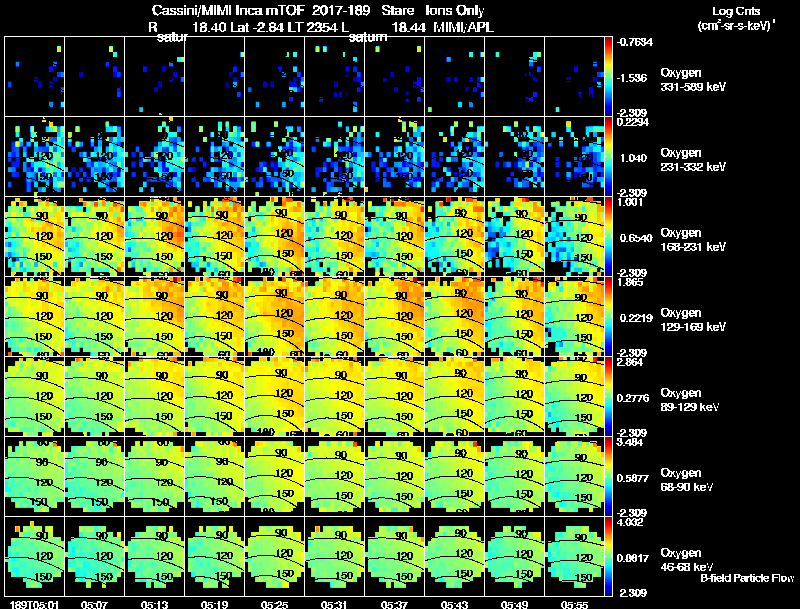Select the Oxygen 46-68 keV panel at 05:55

(x=574, y=556)
